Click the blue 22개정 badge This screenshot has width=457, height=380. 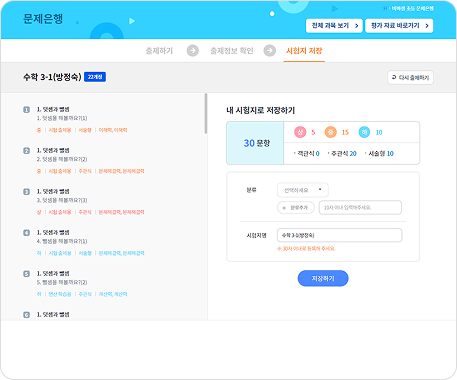coord(95,77)
